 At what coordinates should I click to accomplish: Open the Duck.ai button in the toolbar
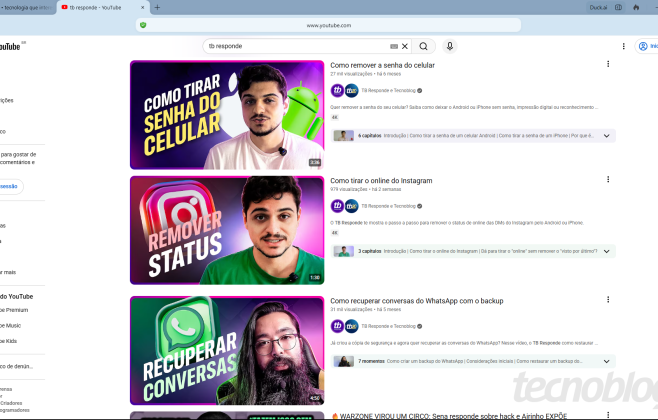tap(598, 7)
